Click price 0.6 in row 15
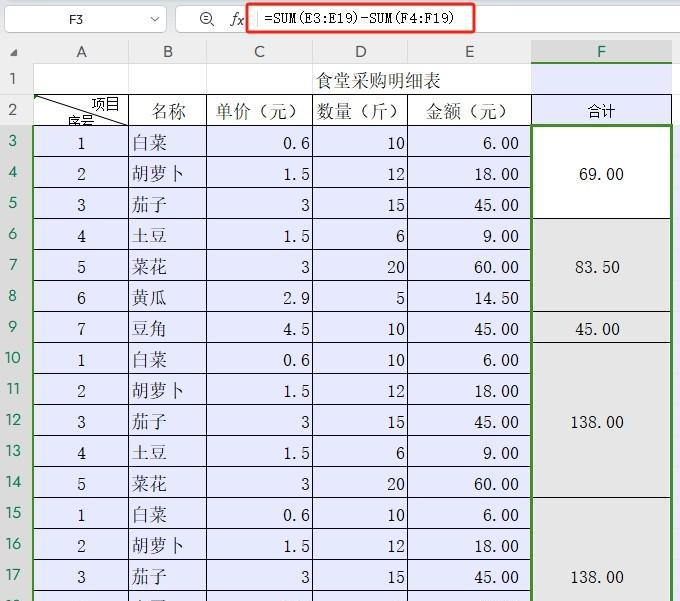 click(259, 514)
